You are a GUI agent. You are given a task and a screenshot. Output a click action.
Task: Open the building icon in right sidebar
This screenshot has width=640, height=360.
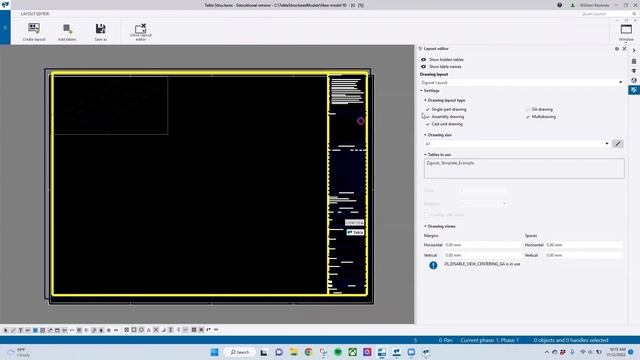(x=634, y=61)
